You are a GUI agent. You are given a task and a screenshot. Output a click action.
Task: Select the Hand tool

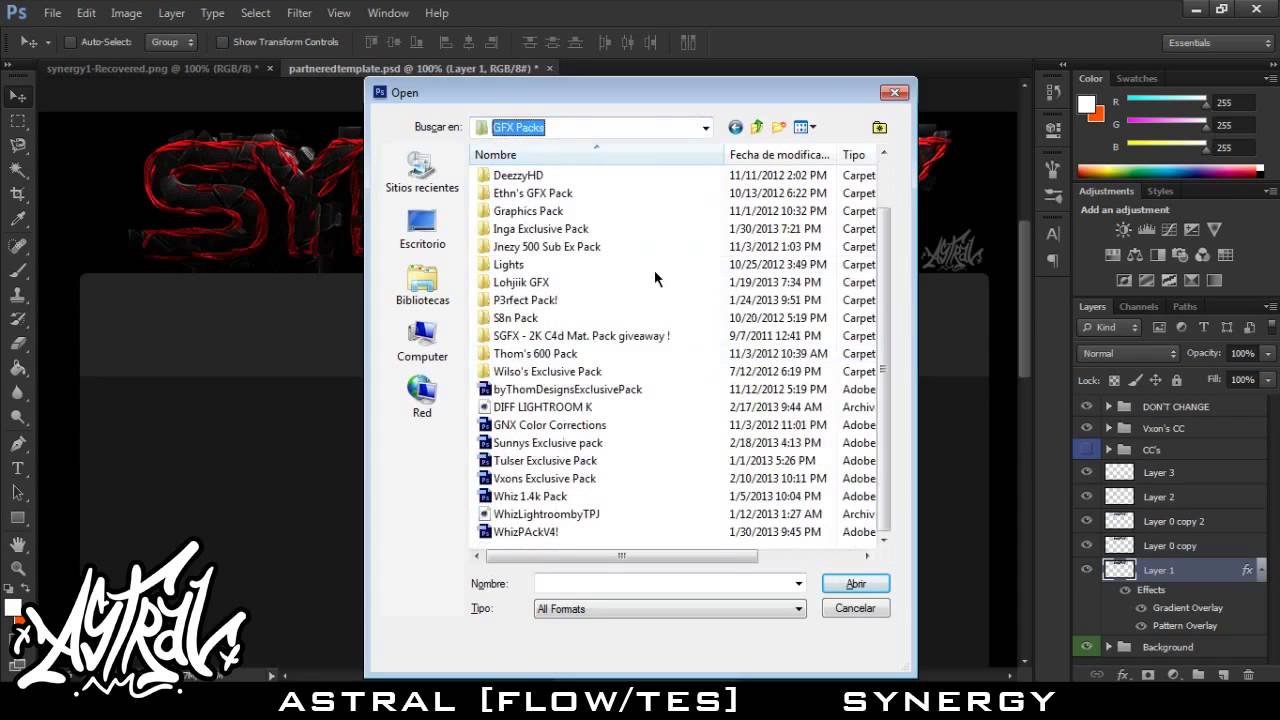click(18, 544)
